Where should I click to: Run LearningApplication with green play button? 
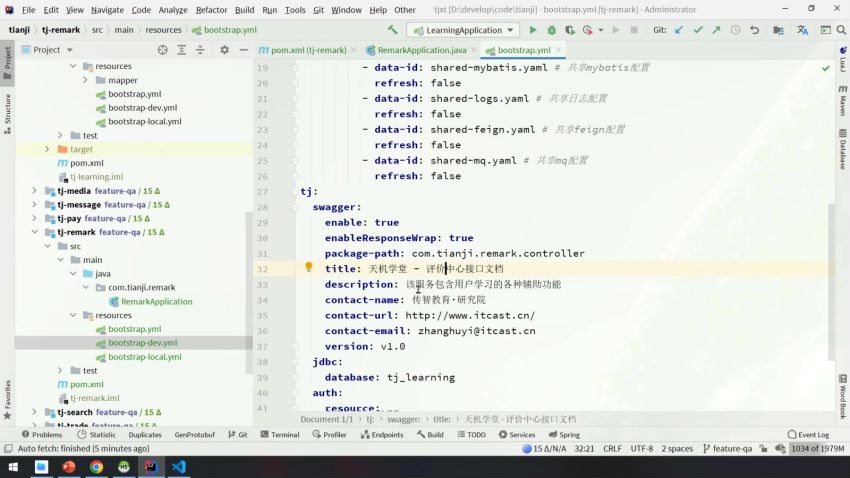(532, 30)
